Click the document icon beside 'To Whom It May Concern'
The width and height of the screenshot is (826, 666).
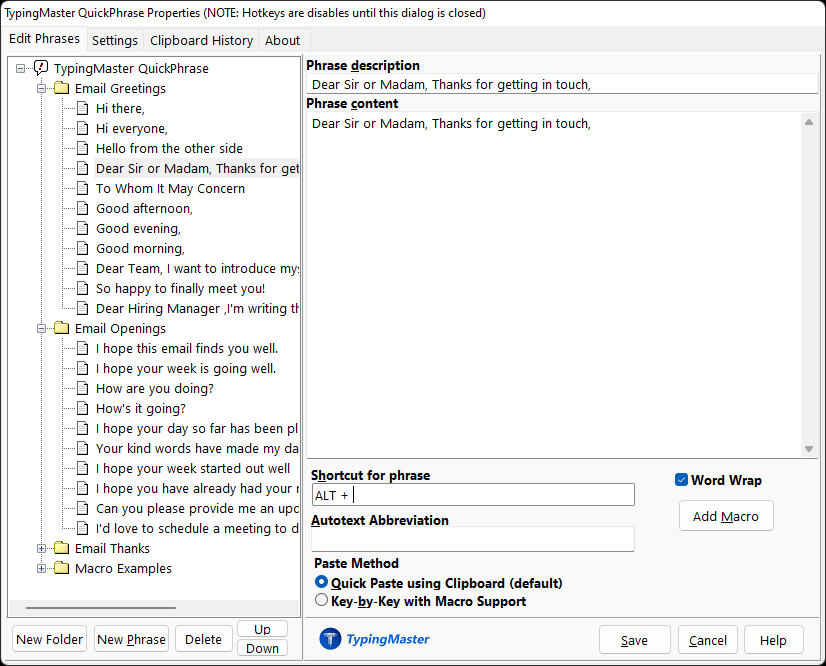[83, 188]
